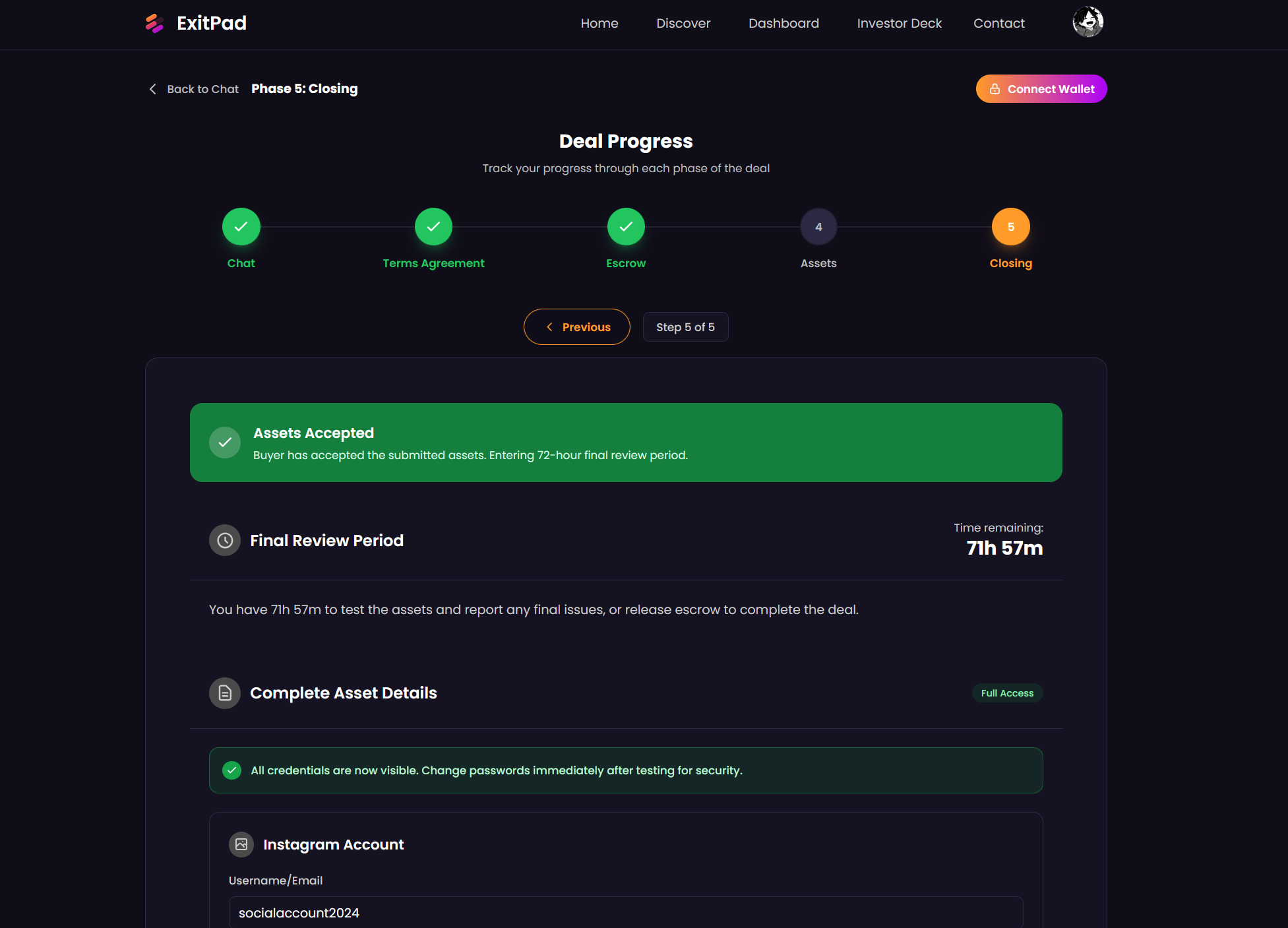Go back with the Previous button

pyautogui.click(x=577, y=327)
